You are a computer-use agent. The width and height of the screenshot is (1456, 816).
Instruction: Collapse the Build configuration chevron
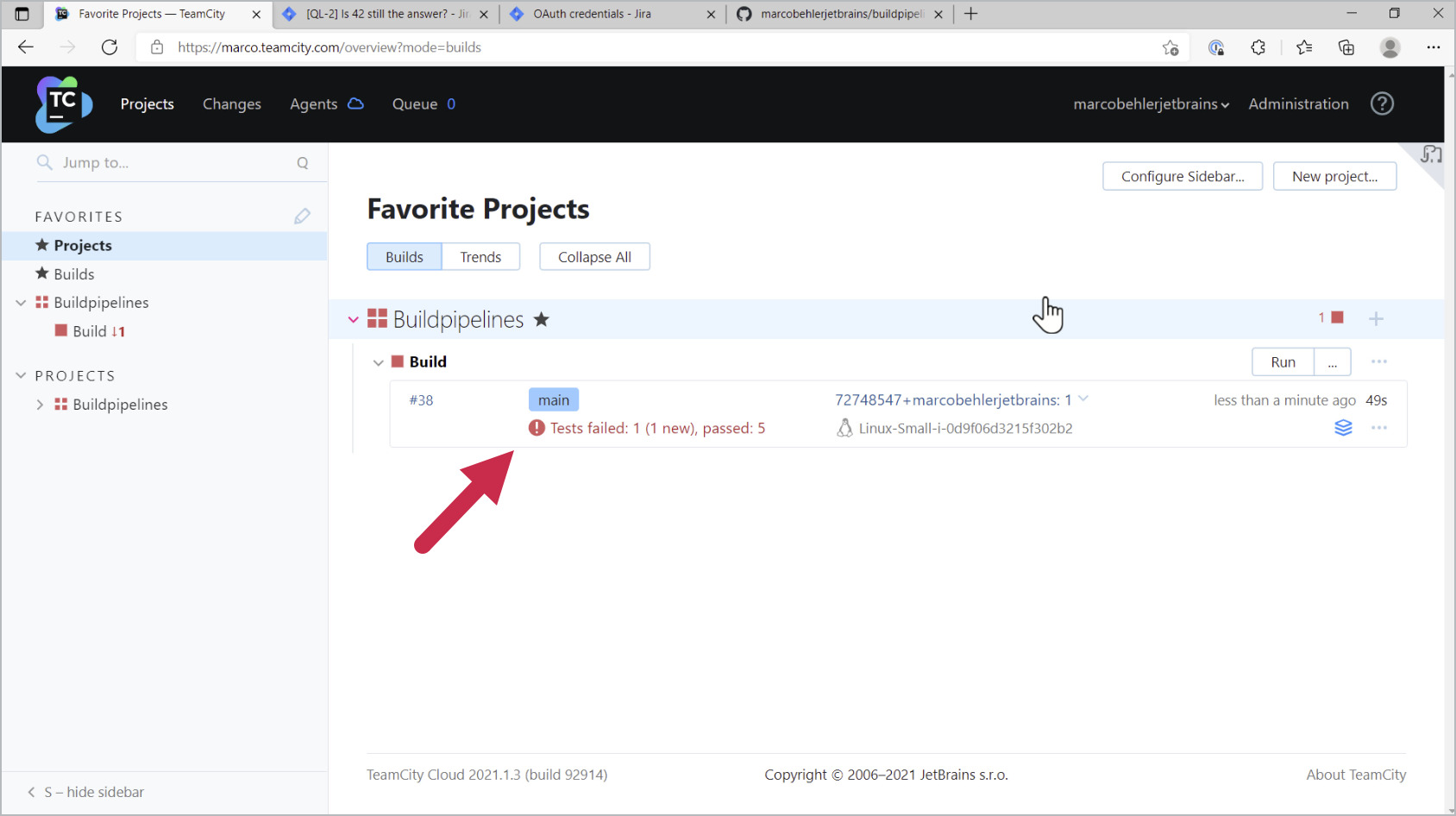point(379,361)
